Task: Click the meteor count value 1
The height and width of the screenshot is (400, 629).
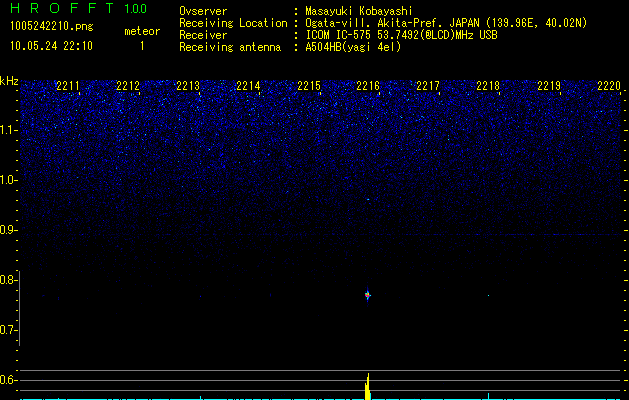Action: point(141,46)
